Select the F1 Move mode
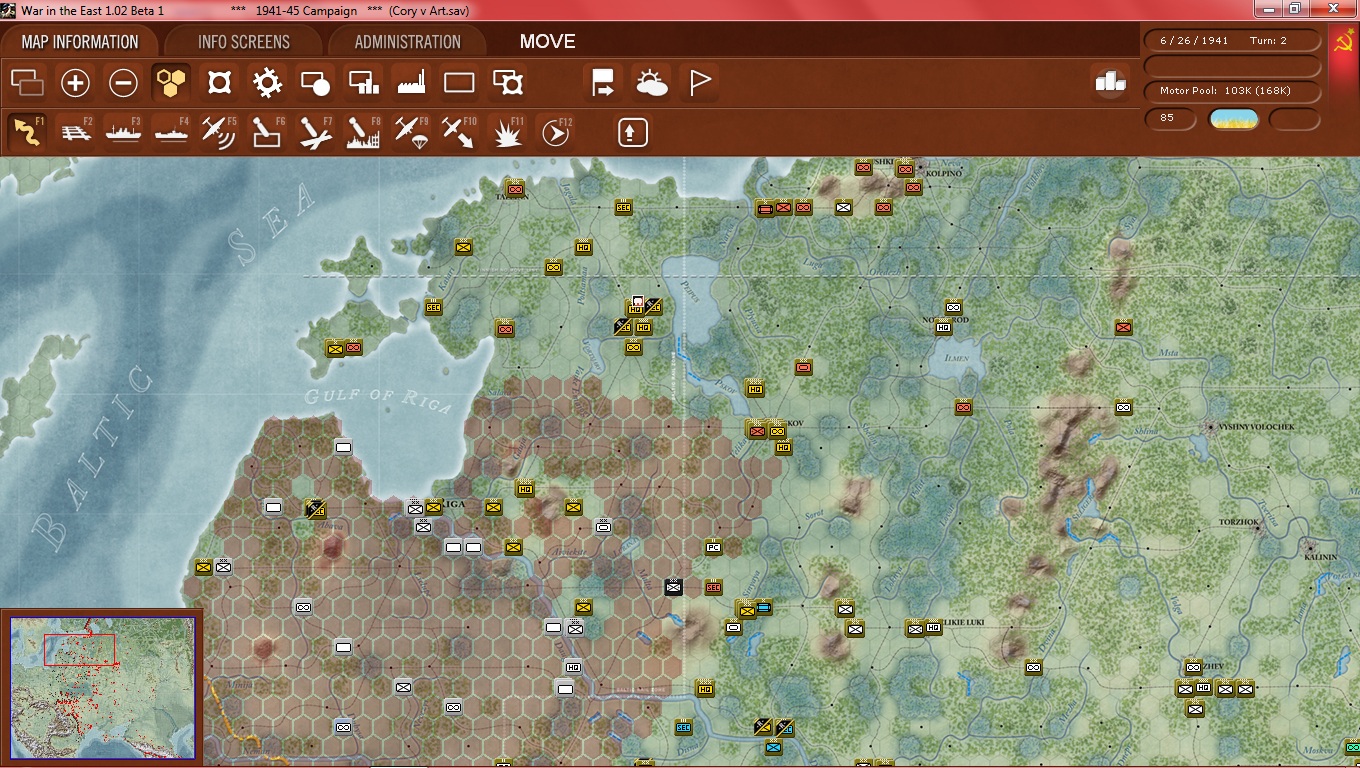1360x768 pixels. (x=27, y=132)
